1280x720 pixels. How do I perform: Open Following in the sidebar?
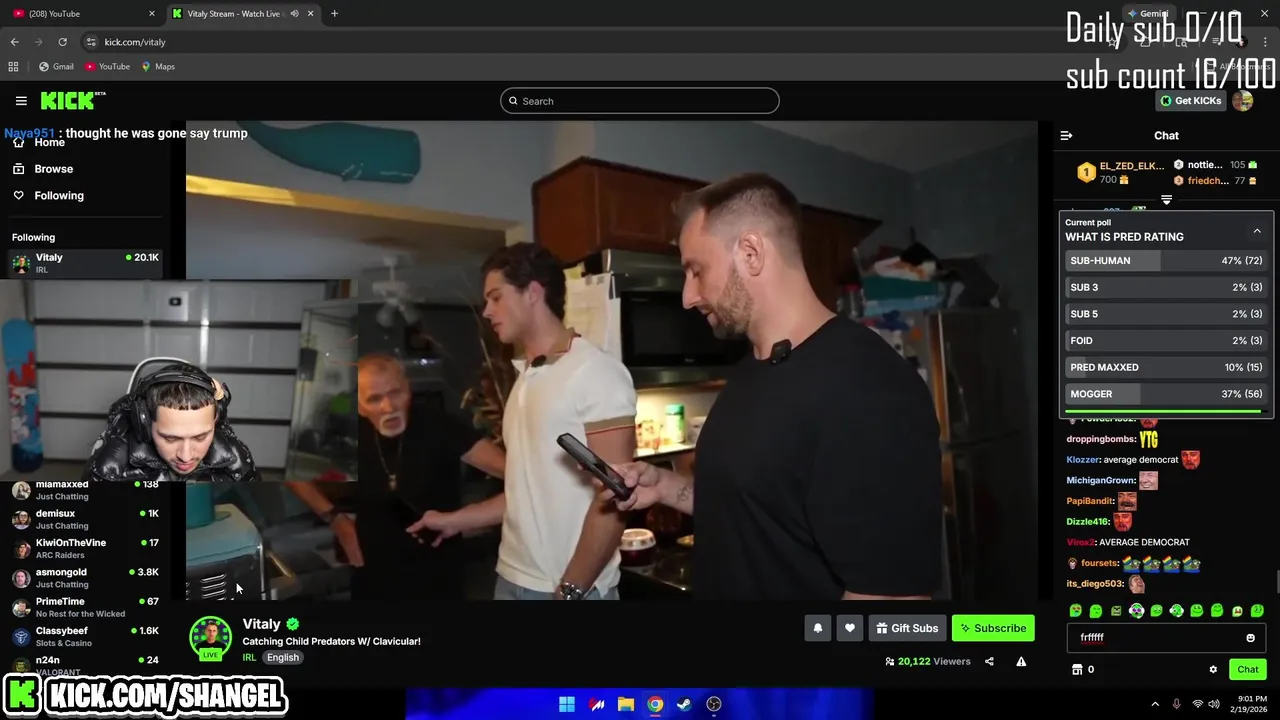pyautogui.click(x=49, y=196)
